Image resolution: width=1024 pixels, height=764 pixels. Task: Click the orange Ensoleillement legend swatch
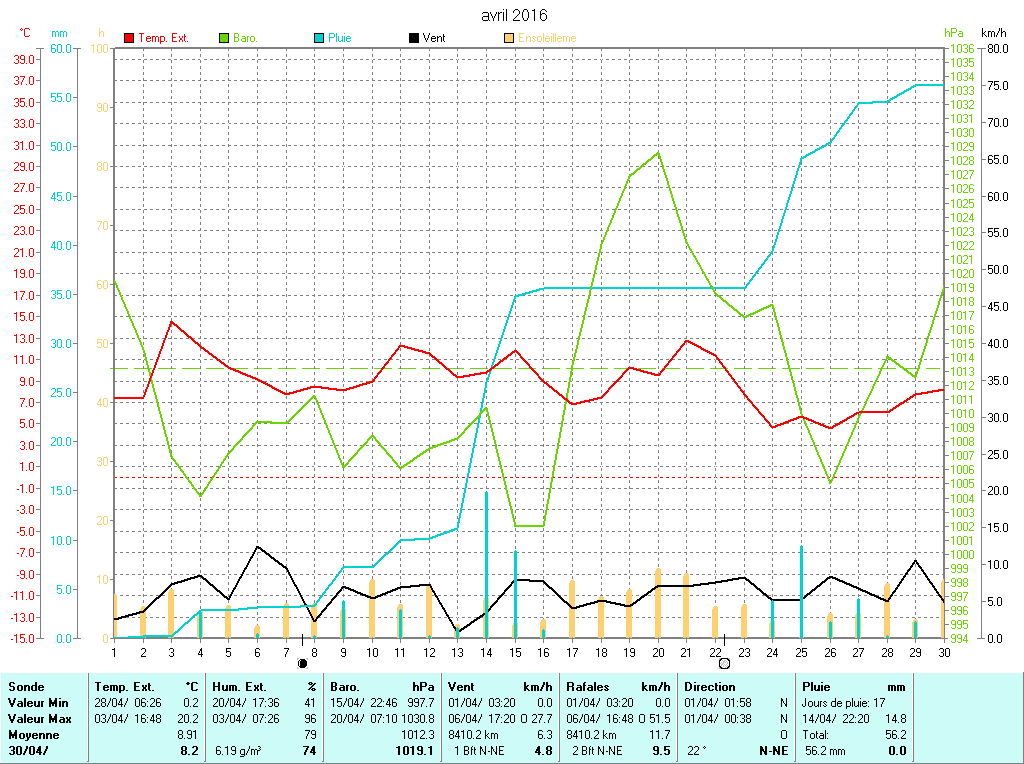(x=509, y=38)
